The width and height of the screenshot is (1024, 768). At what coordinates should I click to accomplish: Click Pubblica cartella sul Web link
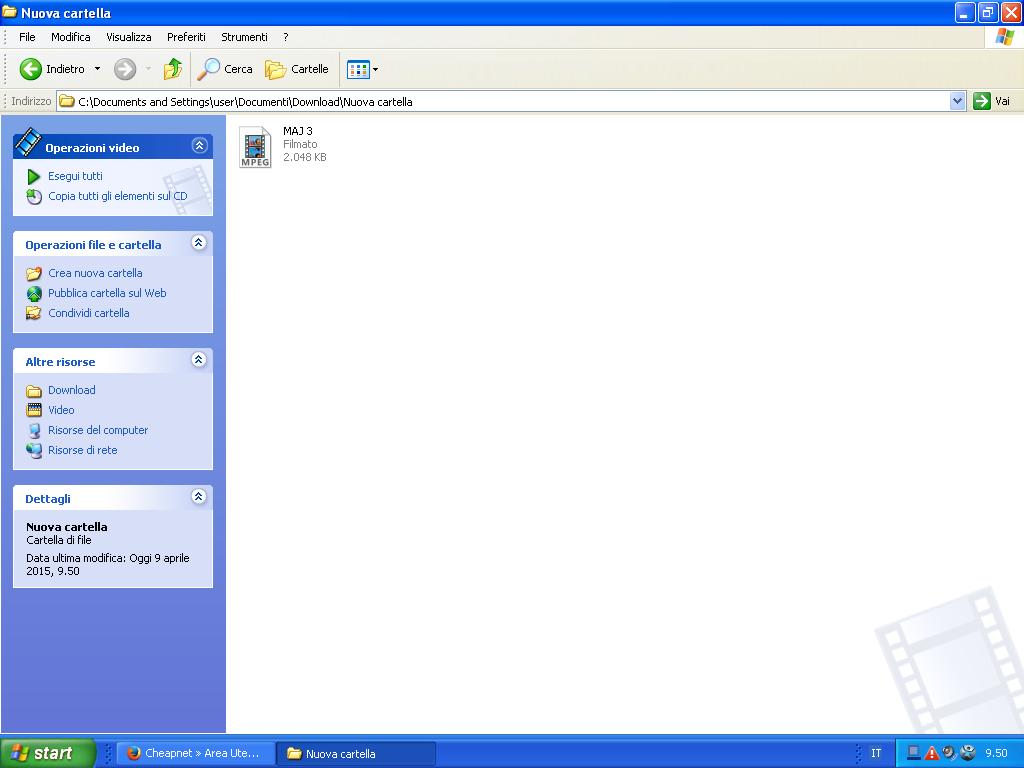tap(107, 293)
